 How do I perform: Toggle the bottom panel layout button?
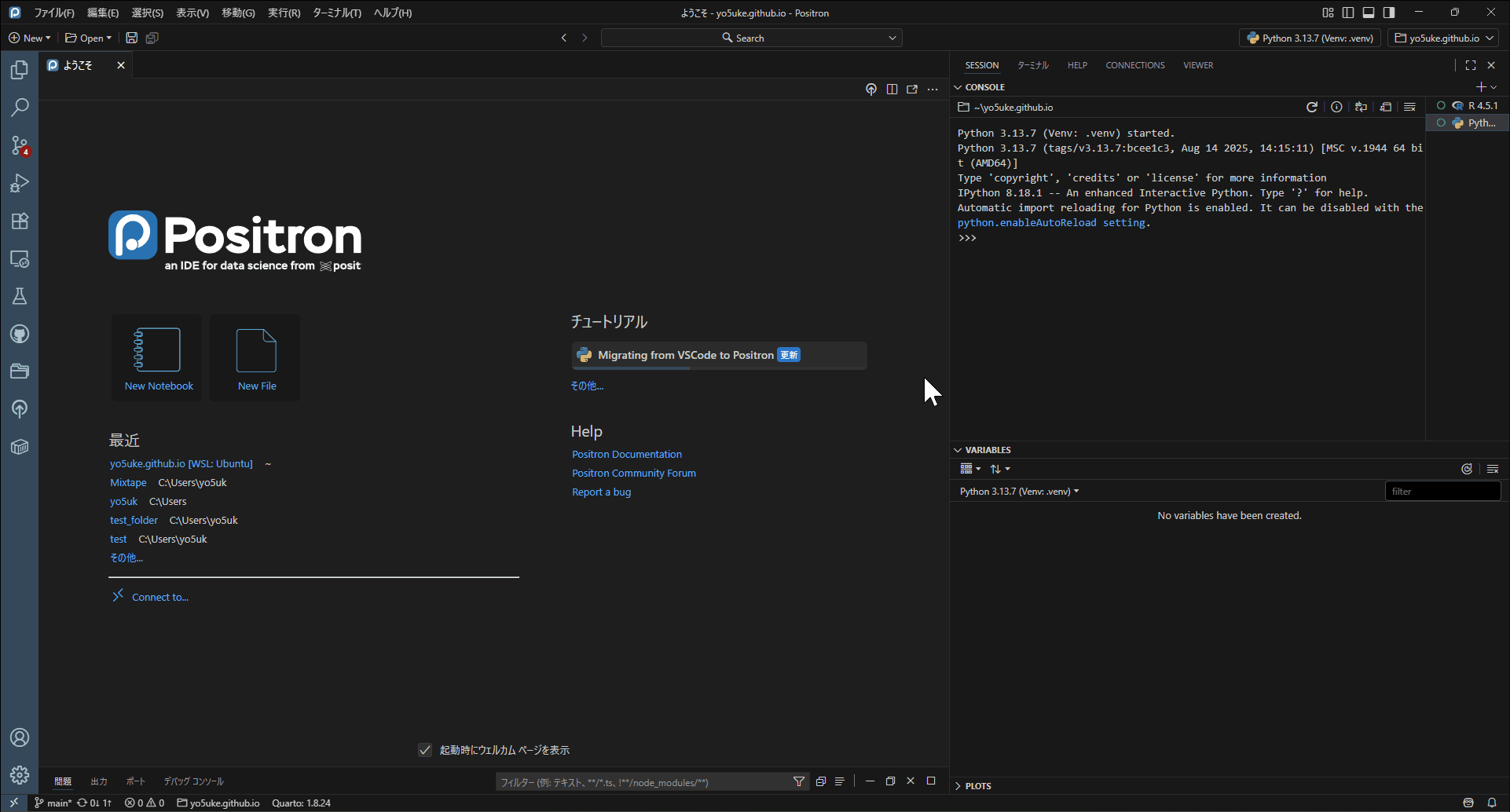[x=1369, y=13]
